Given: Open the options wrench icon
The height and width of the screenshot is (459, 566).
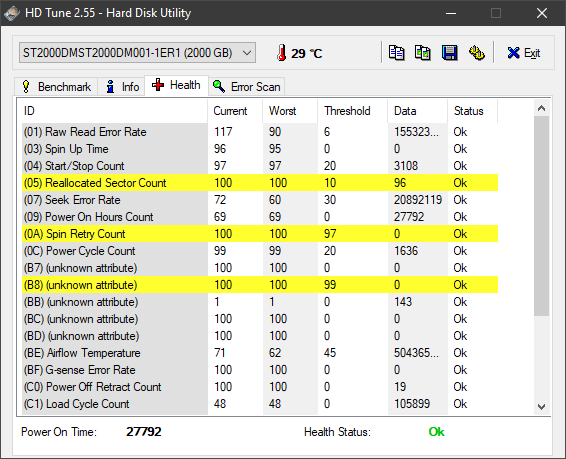Looking at the screenshot, I should click(476, 53).
